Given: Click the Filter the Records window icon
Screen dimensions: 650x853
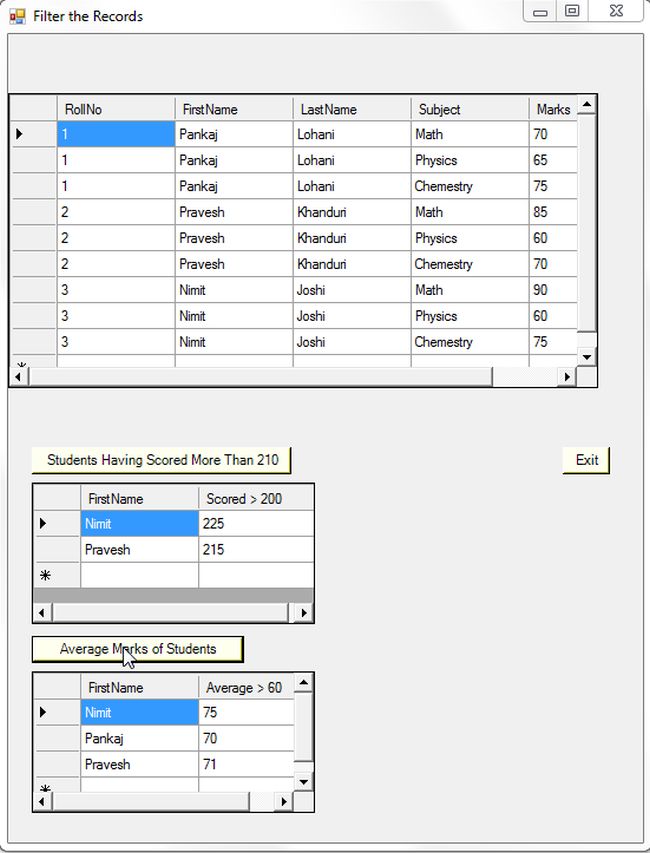Looking at the screenshot, I should point(17,16).
